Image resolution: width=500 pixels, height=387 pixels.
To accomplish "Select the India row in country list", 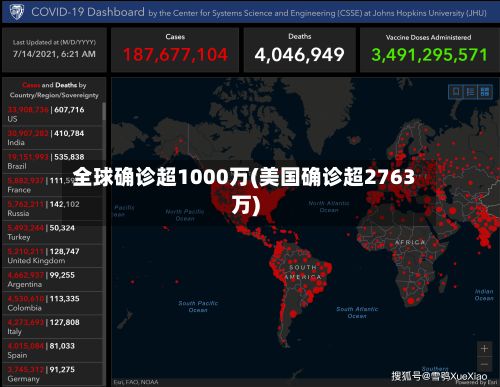I will click(x=52, y=138).
